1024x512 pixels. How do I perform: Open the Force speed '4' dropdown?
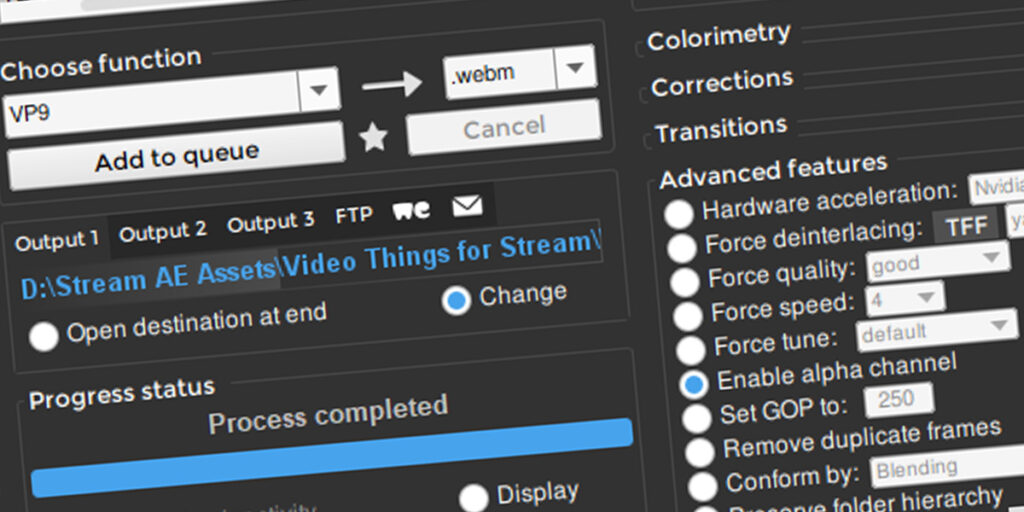tap(905, 300)
